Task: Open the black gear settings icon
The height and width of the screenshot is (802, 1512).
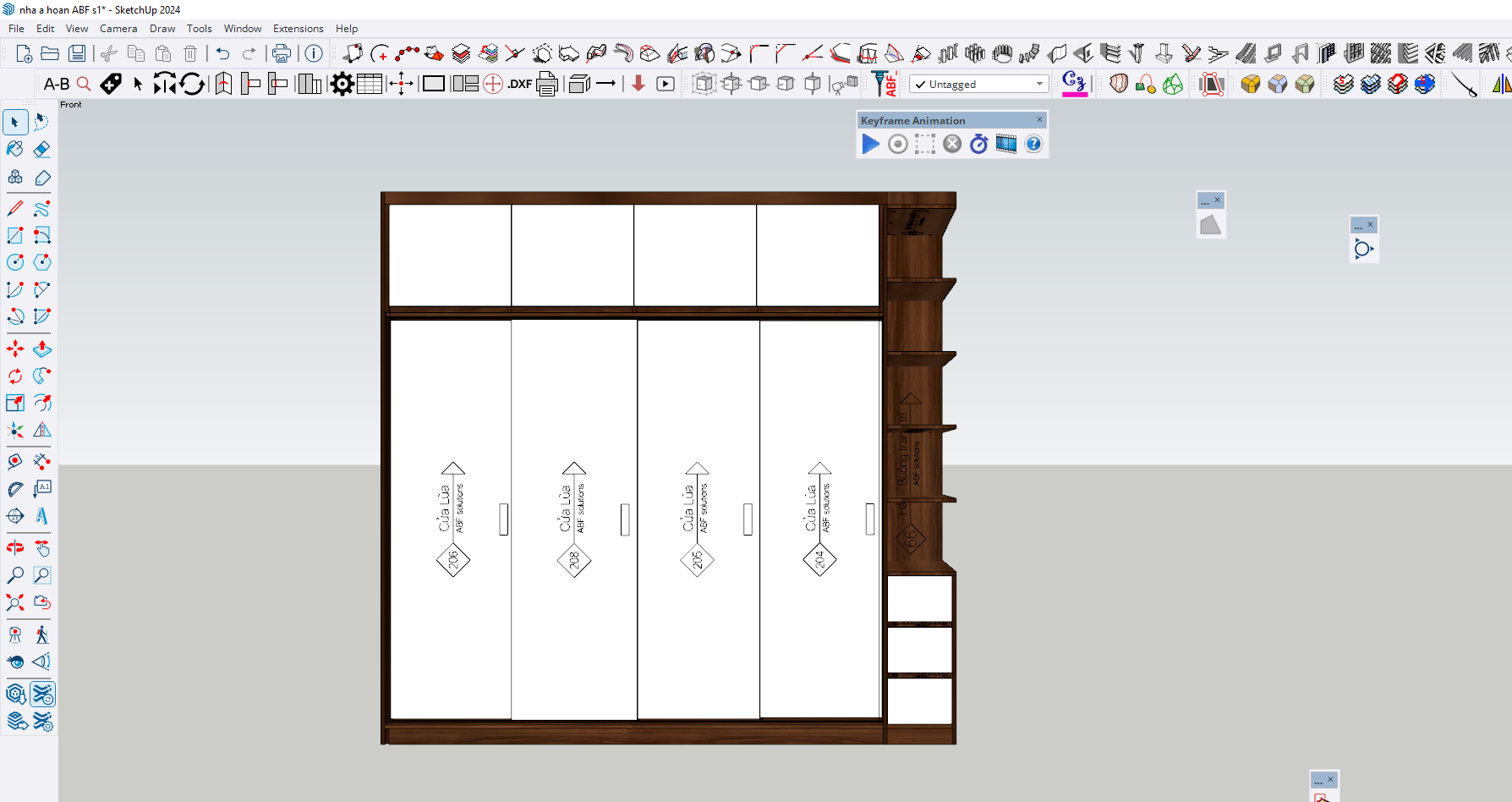Action: [x=342, y=84]
